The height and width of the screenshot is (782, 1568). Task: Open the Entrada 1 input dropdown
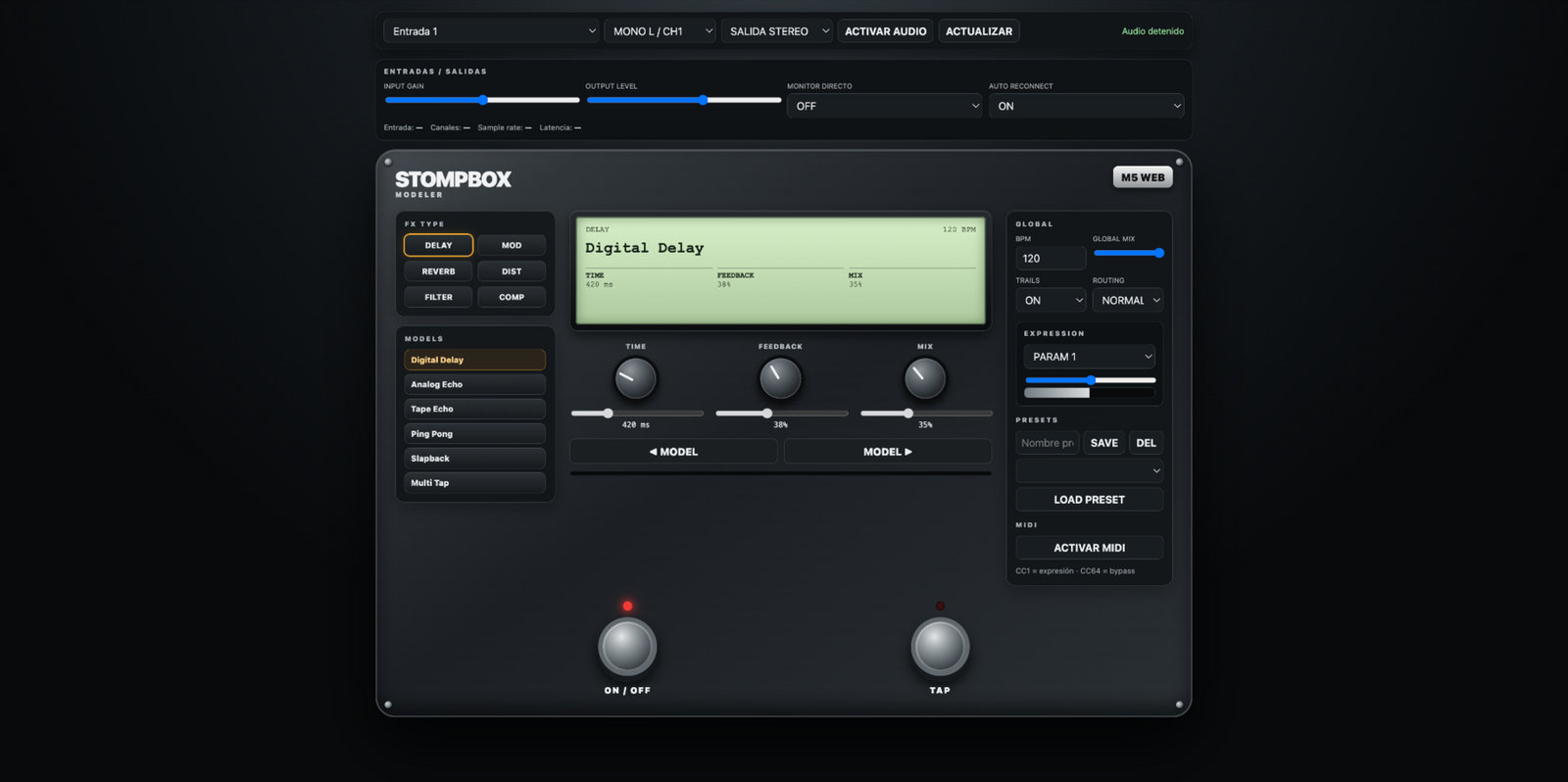(x=492, y=31)
